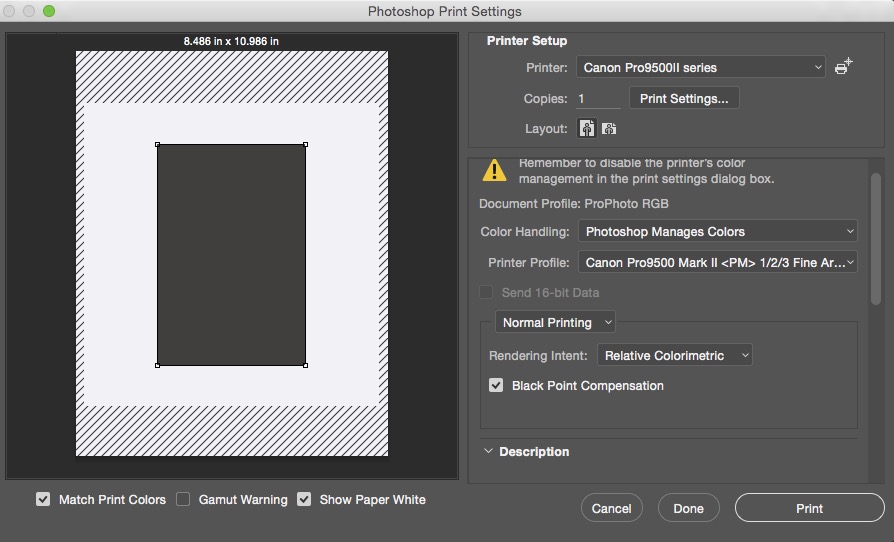The height and width of the screenshot is (542, 894).
Task: Click the Print Settings... button
Action: click(x=684, y=99)
